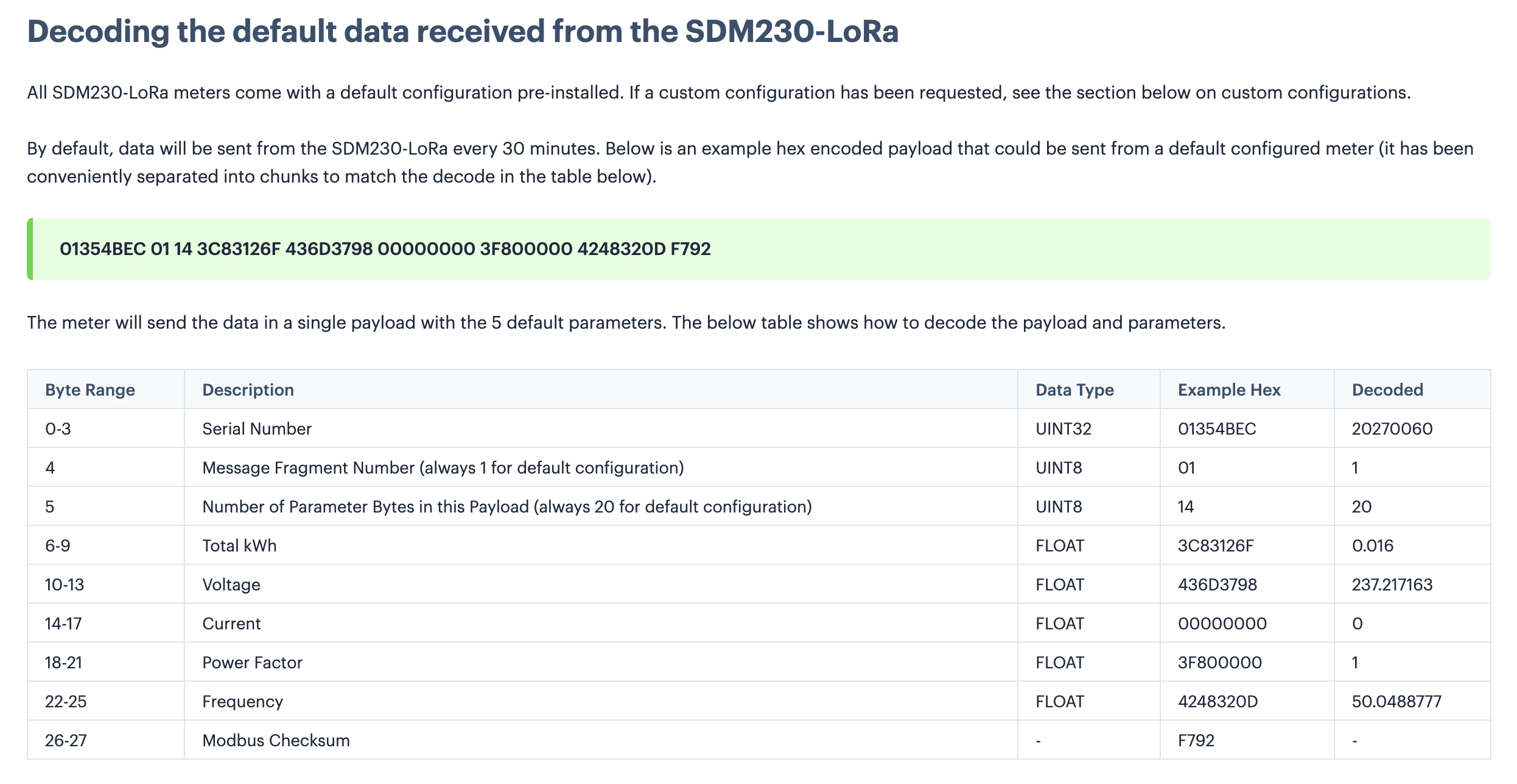Click the Decoded column header

click(1387, 390)
